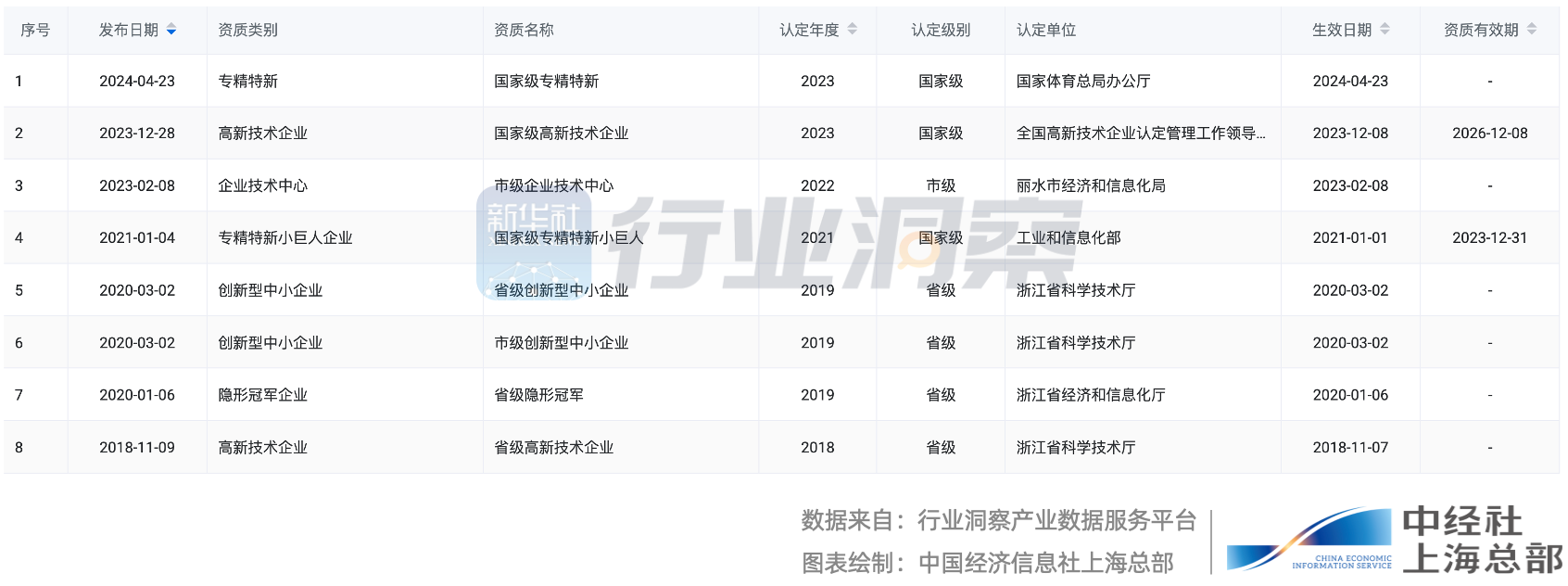The width and height of the screenshot is (1568, 586).
Task: Select 2018-11-07 effective date
Action: click(x=1350, y=447)
